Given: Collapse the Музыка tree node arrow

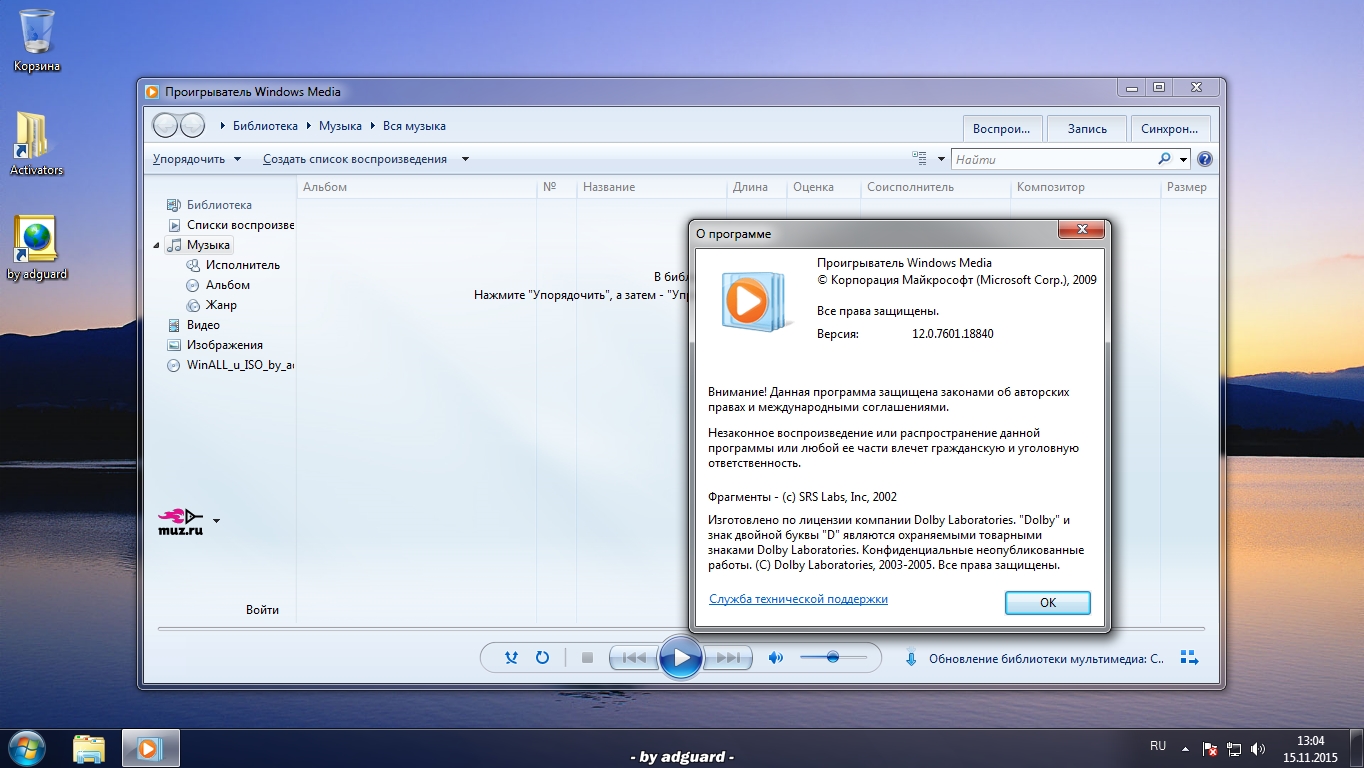Looking at the screenshot, I should coord(156,245).
